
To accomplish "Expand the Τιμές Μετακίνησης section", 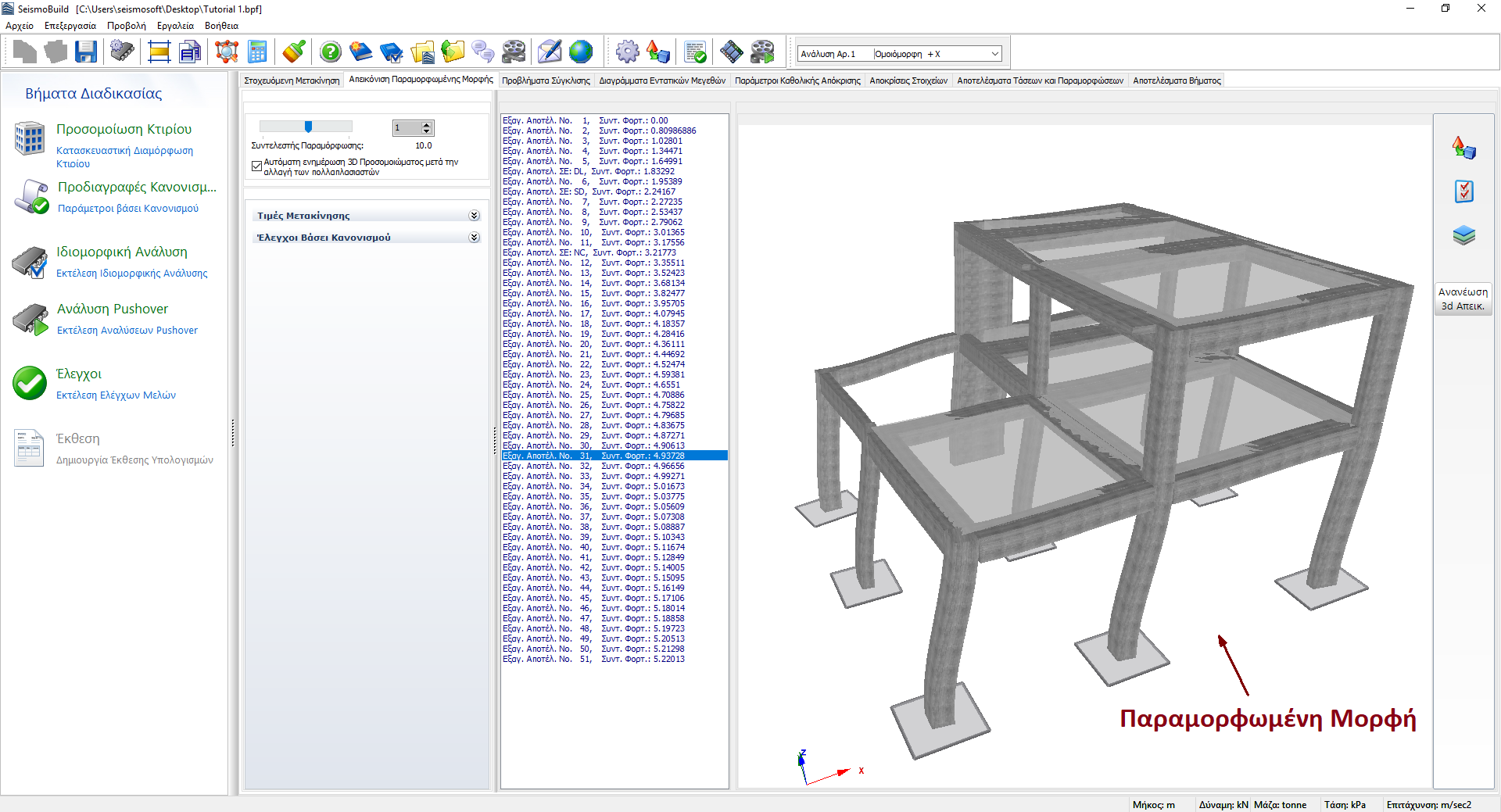I will click(x=474, y=216).
